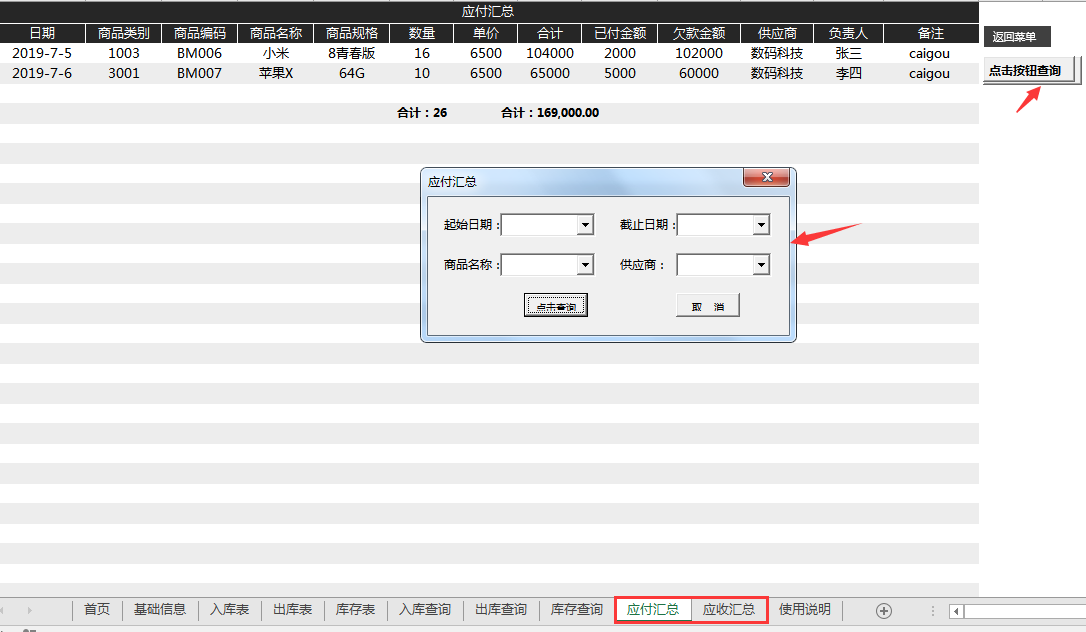Focus the 截止日期 input field
This screenshot has width=1086, height=632.
715,225
